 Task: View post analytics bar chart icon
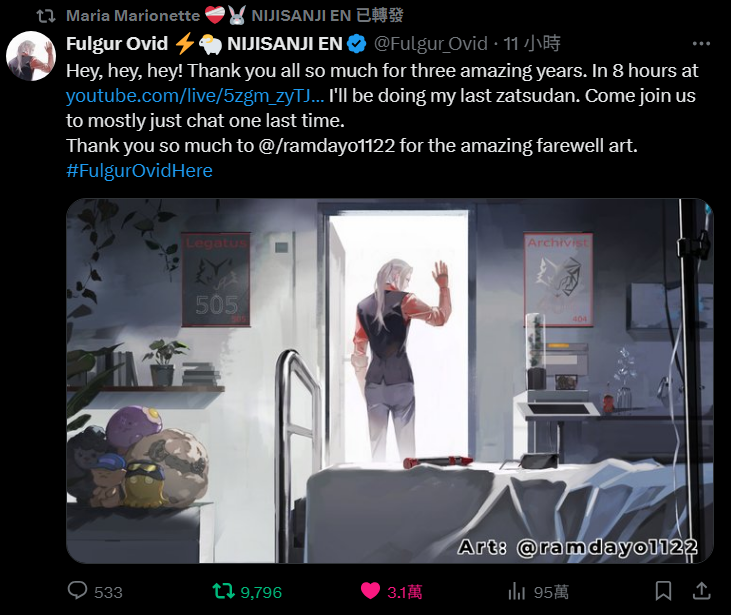point(517,591)
